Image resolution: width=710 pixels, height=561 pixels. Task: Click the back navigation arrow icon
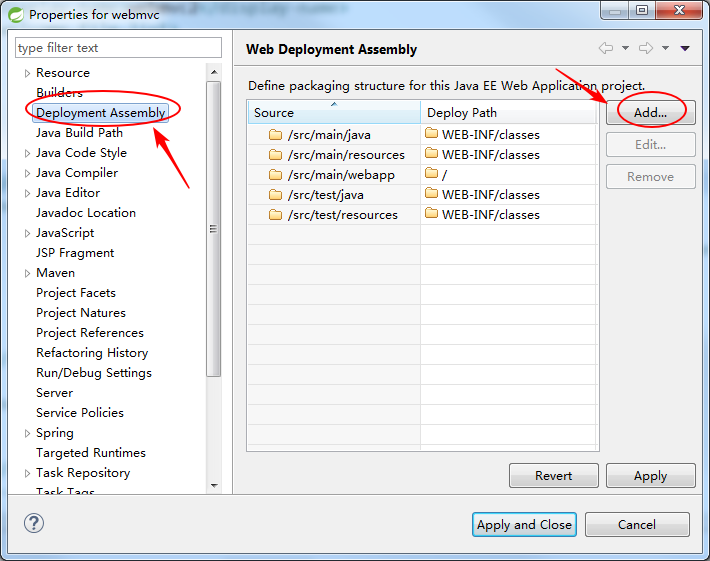pyautogui.click(x=605, y=48)
